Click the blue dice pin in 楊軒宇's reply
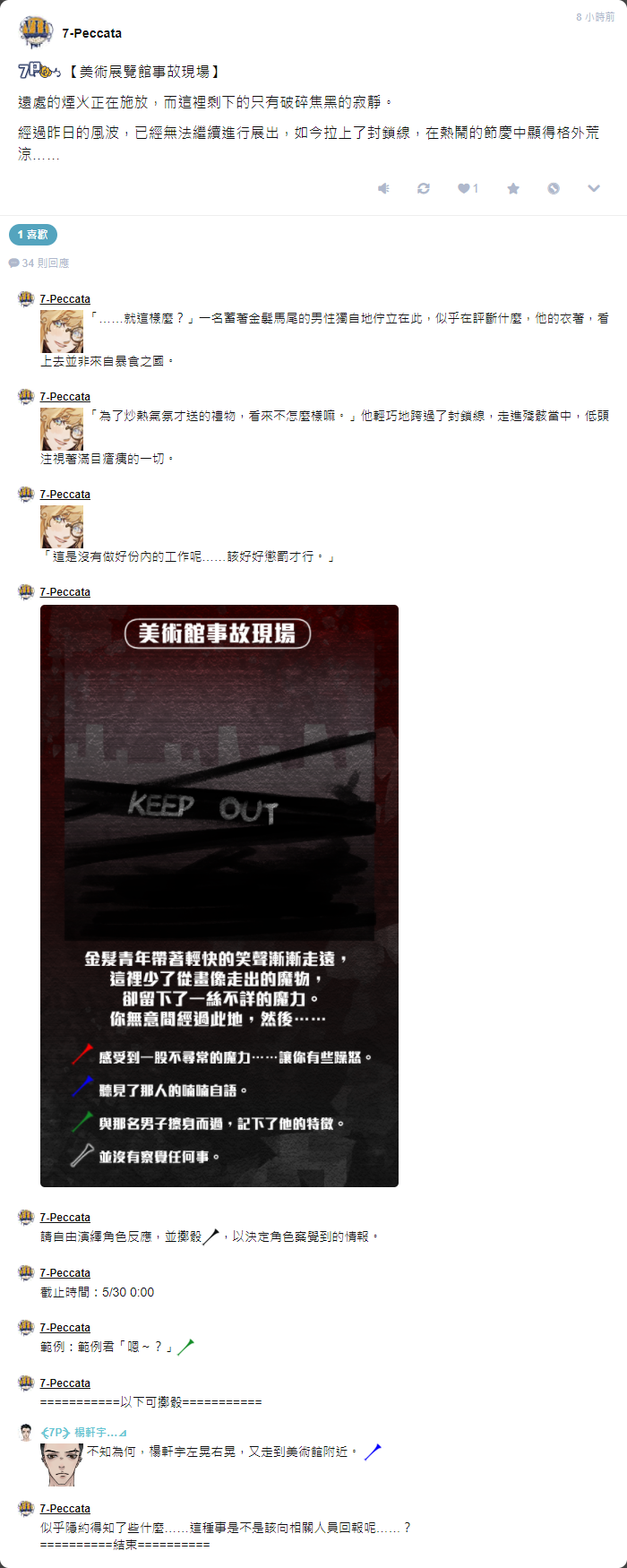Screen dimensions: 627x1568 click(373, 1452)
